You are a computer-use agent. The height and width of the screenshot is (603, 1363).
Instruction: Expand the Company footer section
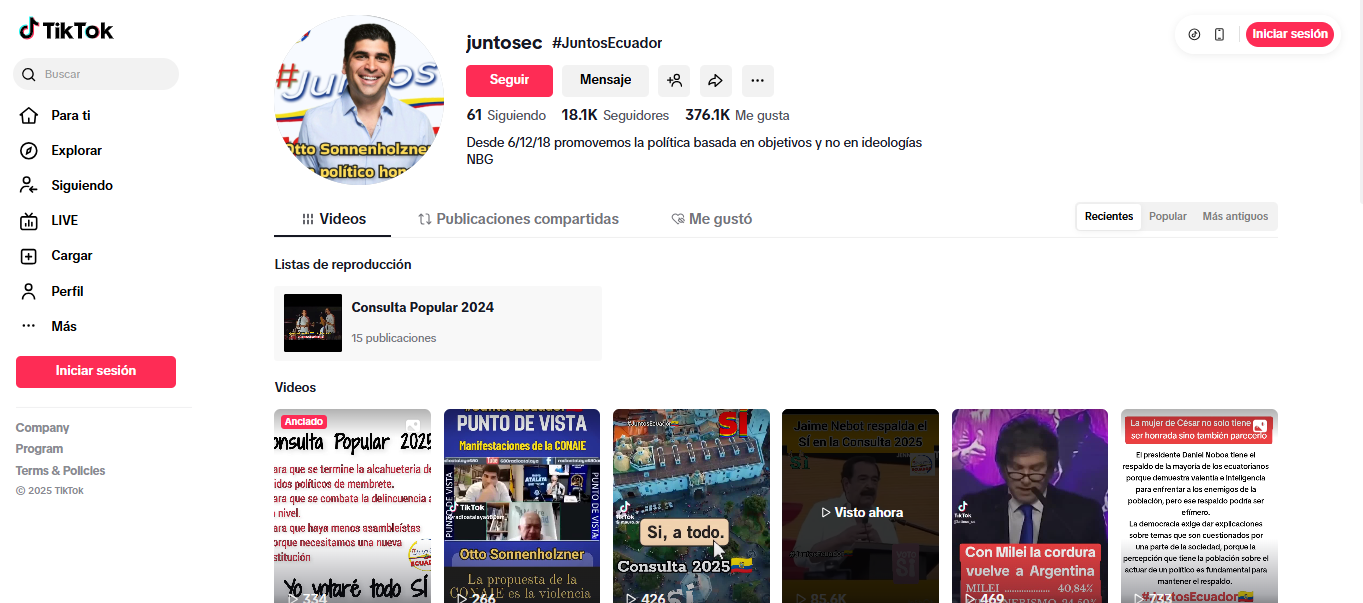pos(42,428)
